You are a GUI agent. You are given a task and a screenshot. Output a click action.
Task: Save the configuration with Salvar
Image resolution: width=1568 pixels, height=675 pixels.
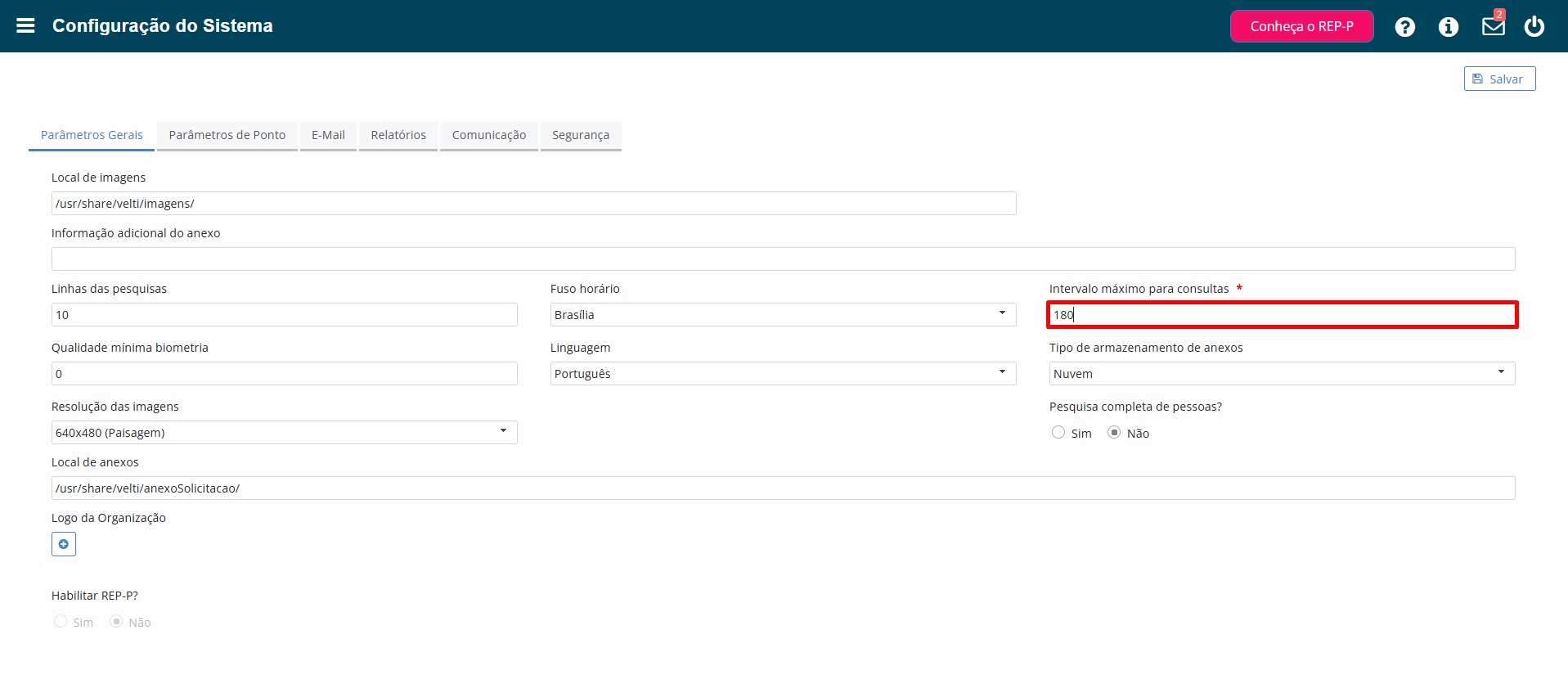pos(1499,79)
